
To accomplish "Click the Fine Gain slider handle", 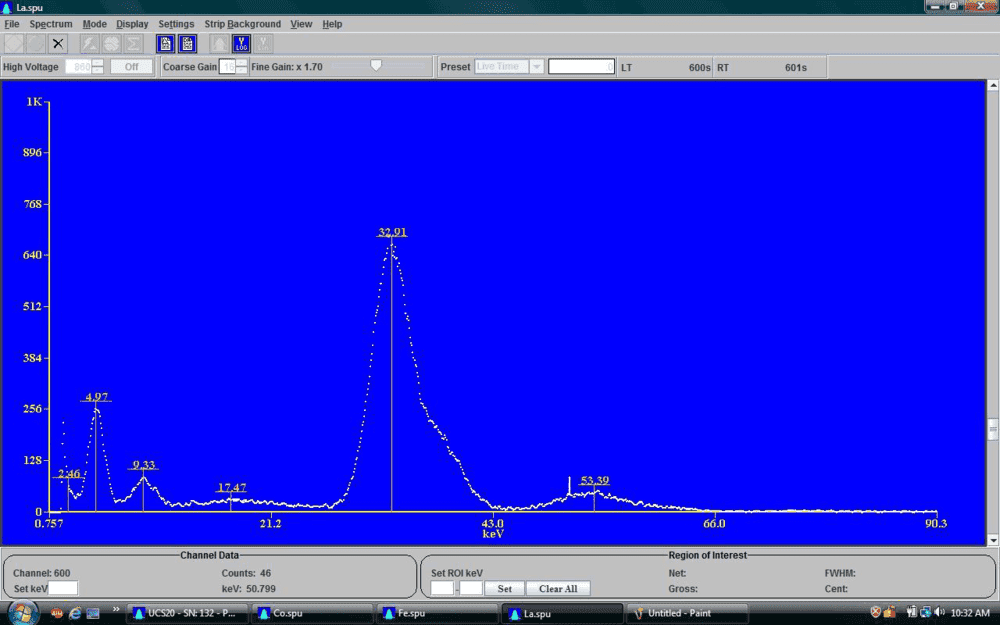I will click(376, 66).
